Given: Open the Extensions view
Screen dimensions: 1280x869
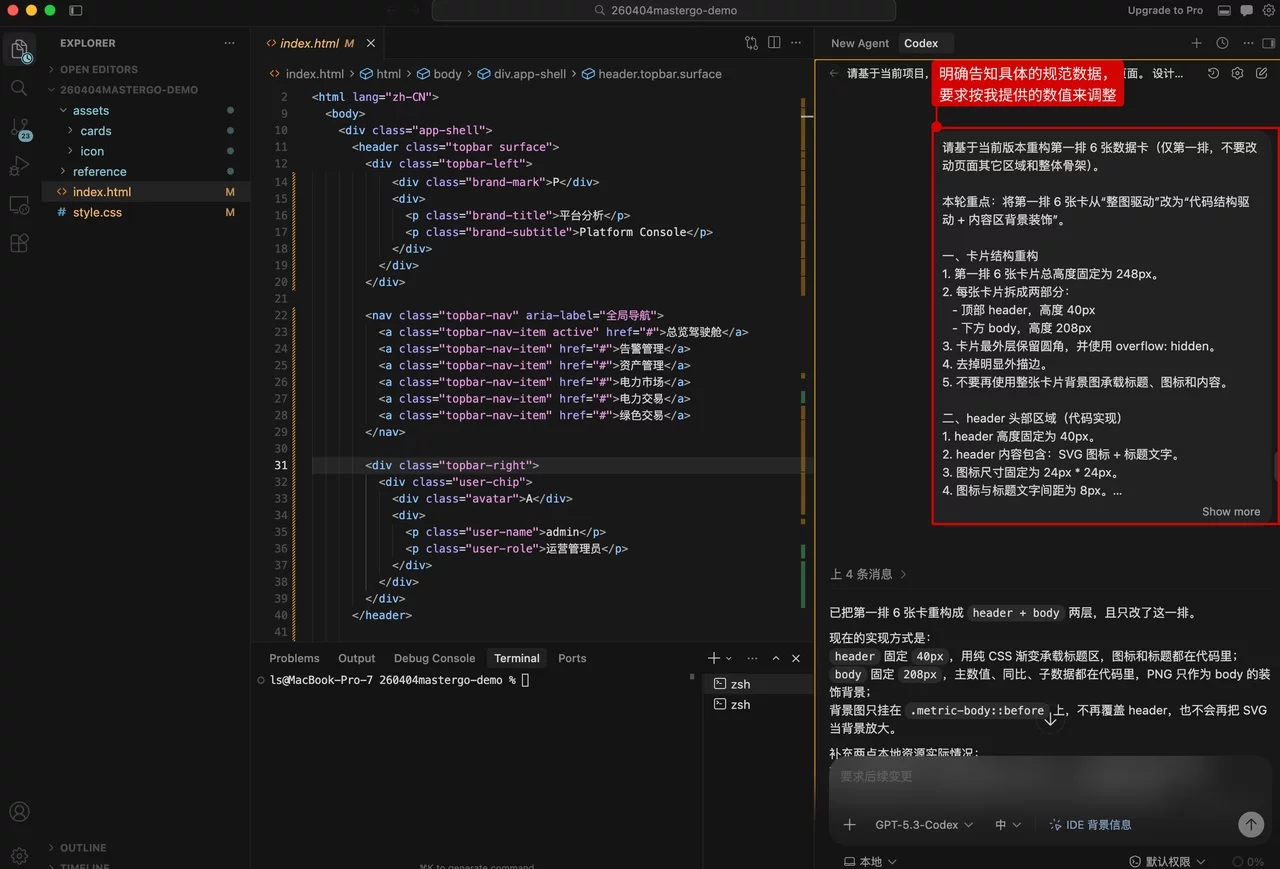Looking at the screenshot, I should point(19,243).
